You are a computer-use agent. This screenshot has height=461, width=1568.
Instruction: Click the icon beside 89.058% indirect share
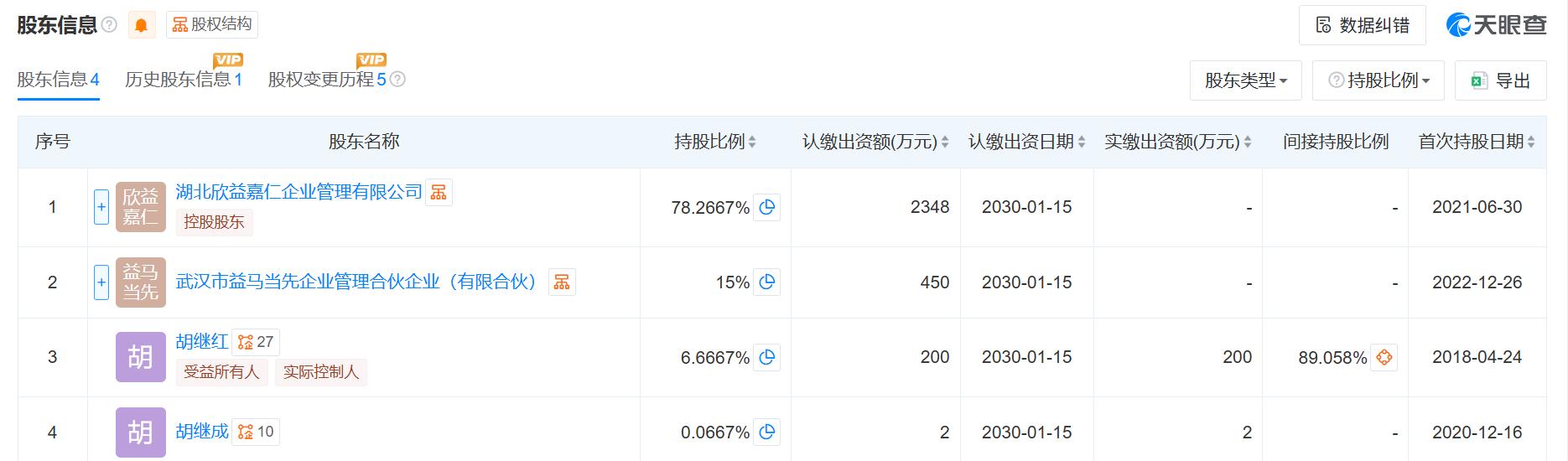(x=1384, y=357)
